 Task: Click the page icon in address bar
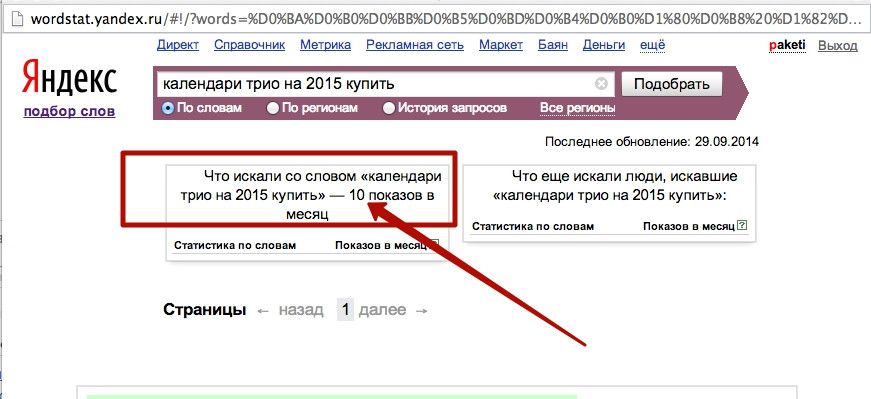(18, 18)
